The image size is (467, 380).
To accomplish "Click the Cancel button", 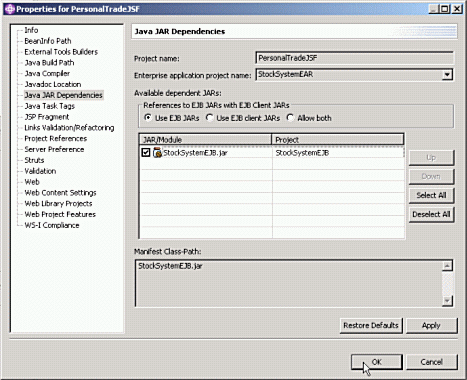I will click(x=431, y=362).
